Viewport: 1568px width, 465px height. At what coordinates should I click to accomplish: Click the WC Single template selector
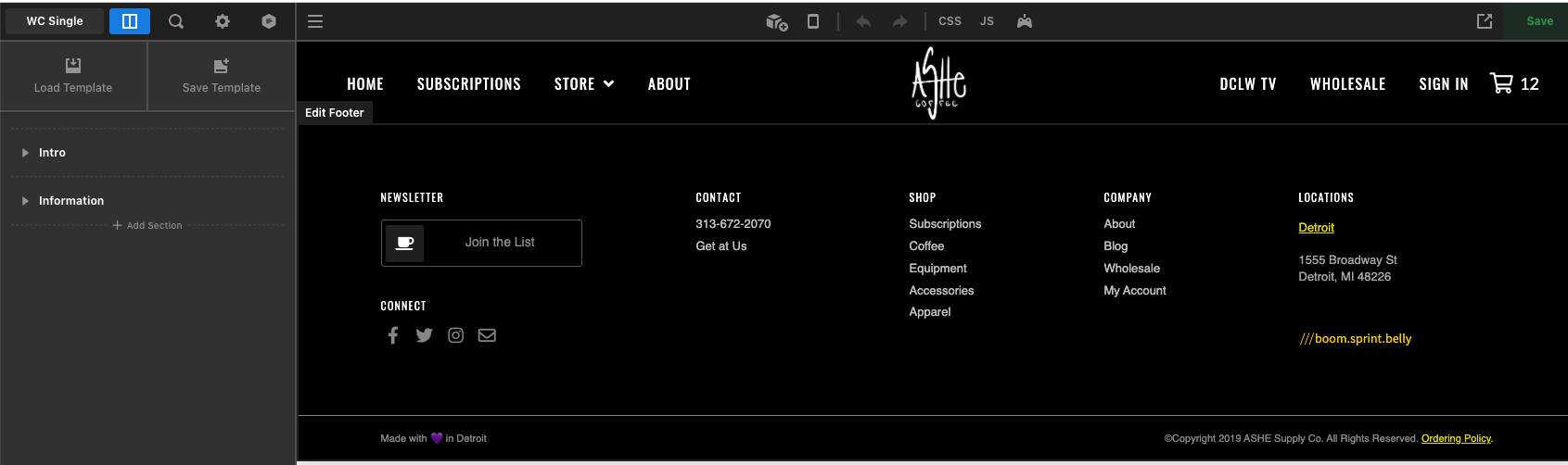[55, 21]
